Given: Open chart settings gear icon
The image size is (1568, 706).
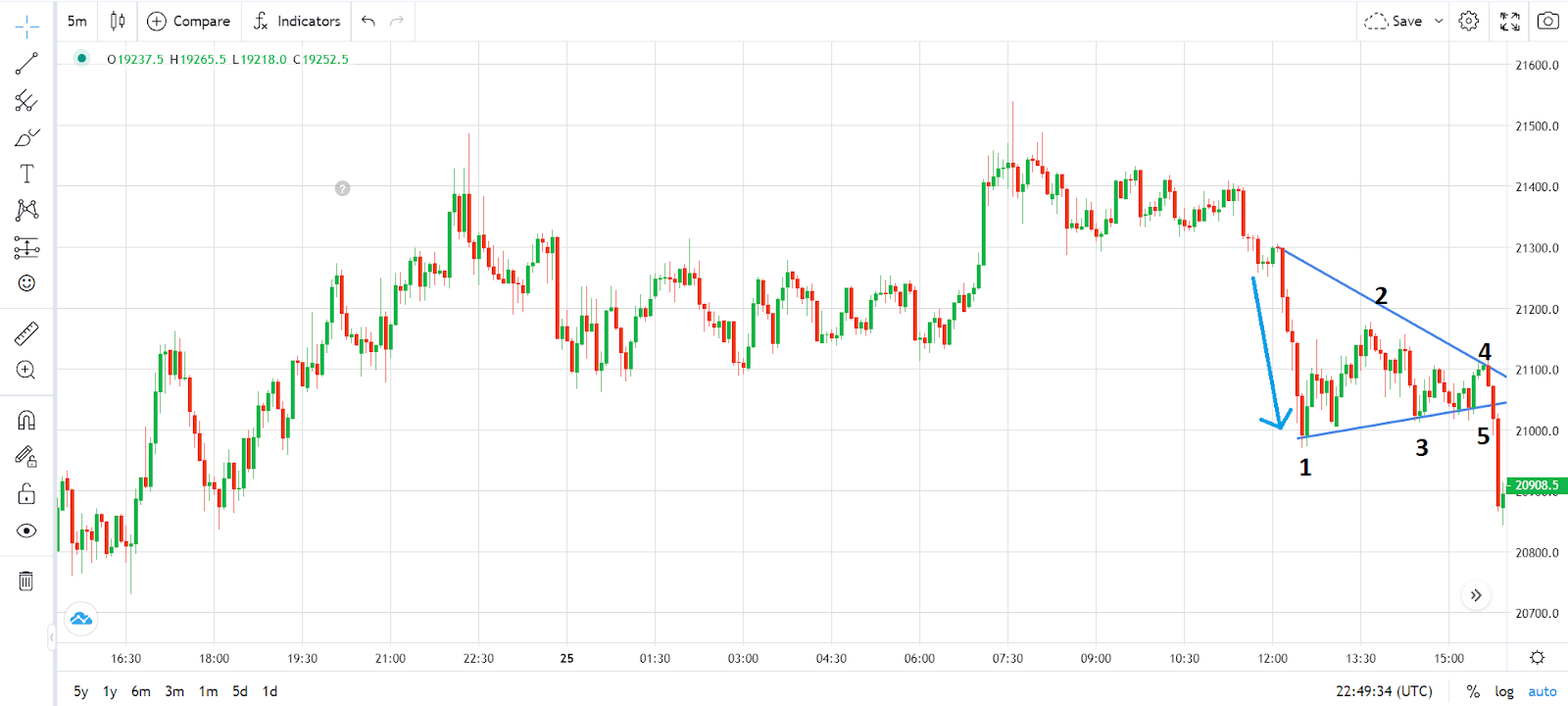Looking at the screenshot, I should tap(1468, 21).
